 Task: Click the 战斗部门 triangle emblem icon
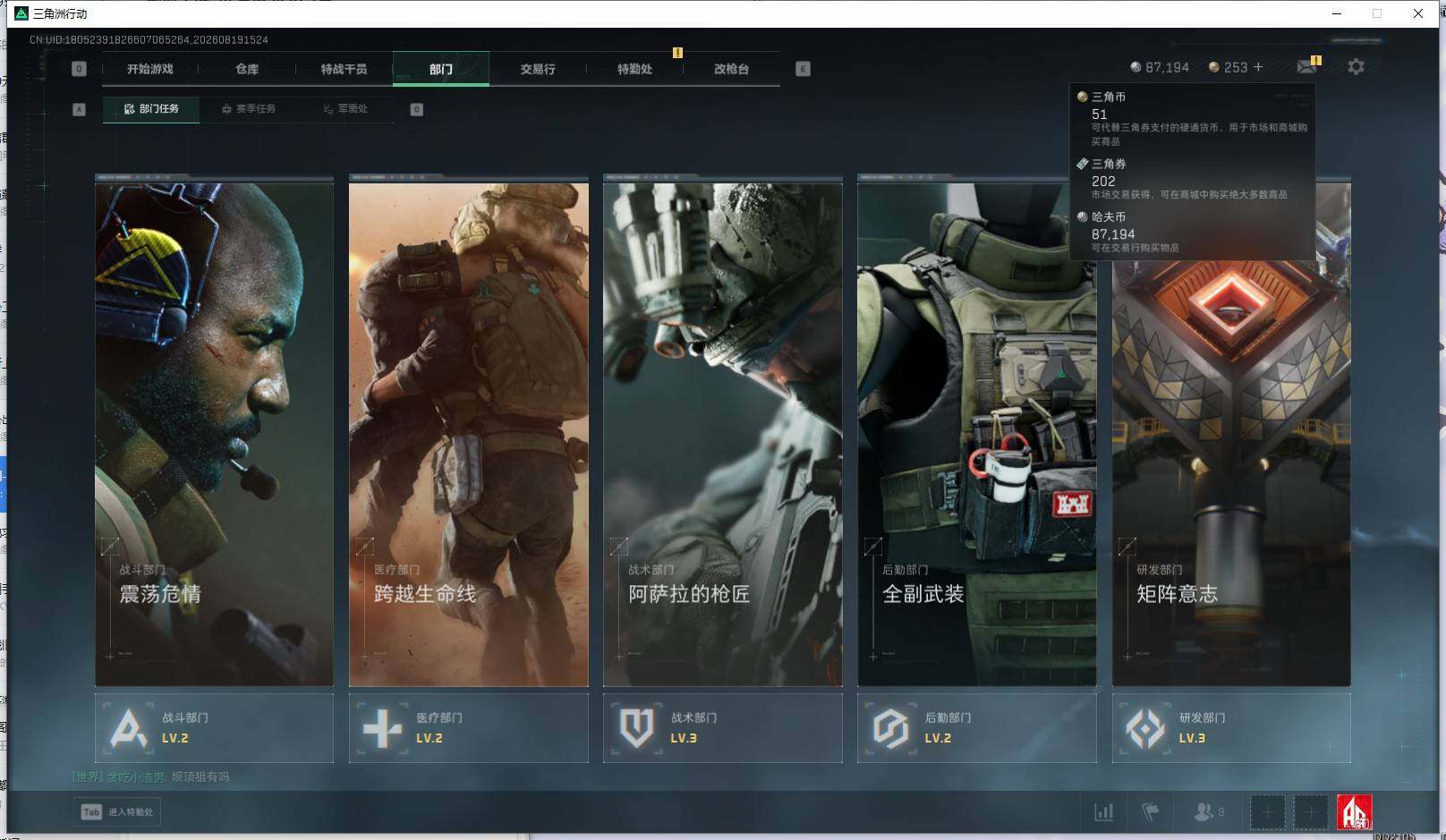click(128, 728)
